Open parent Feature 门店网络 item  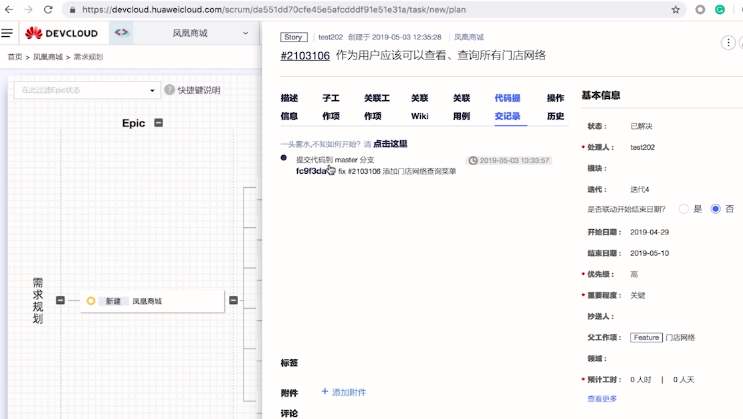(x=662, y=337)
